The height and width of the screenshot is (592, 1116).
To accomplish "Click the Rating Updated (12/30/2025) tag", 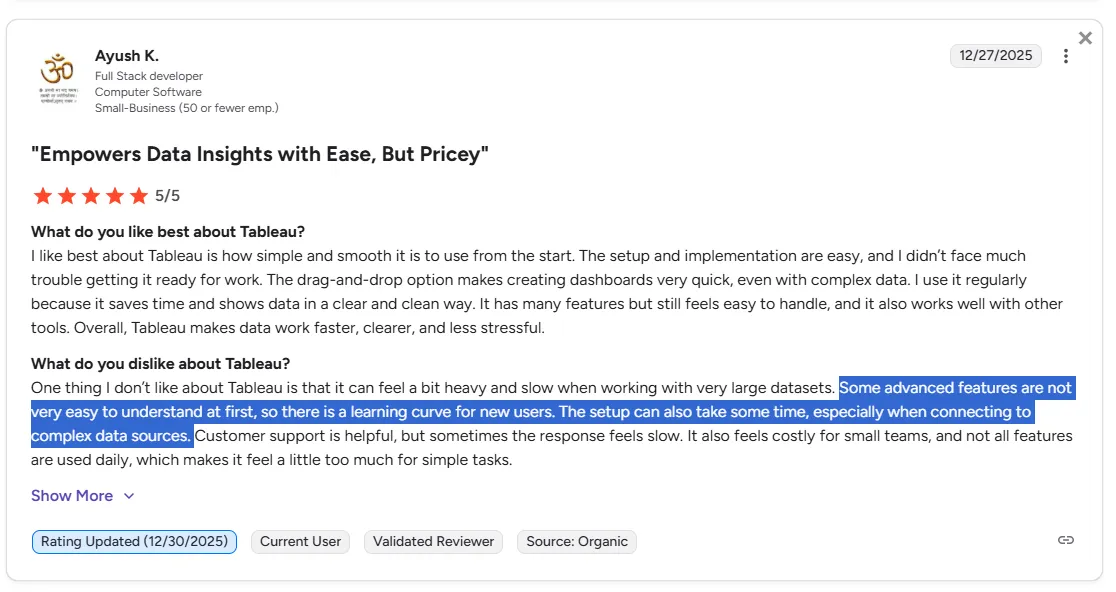I will pyautogui.click(x=134, y=542).
